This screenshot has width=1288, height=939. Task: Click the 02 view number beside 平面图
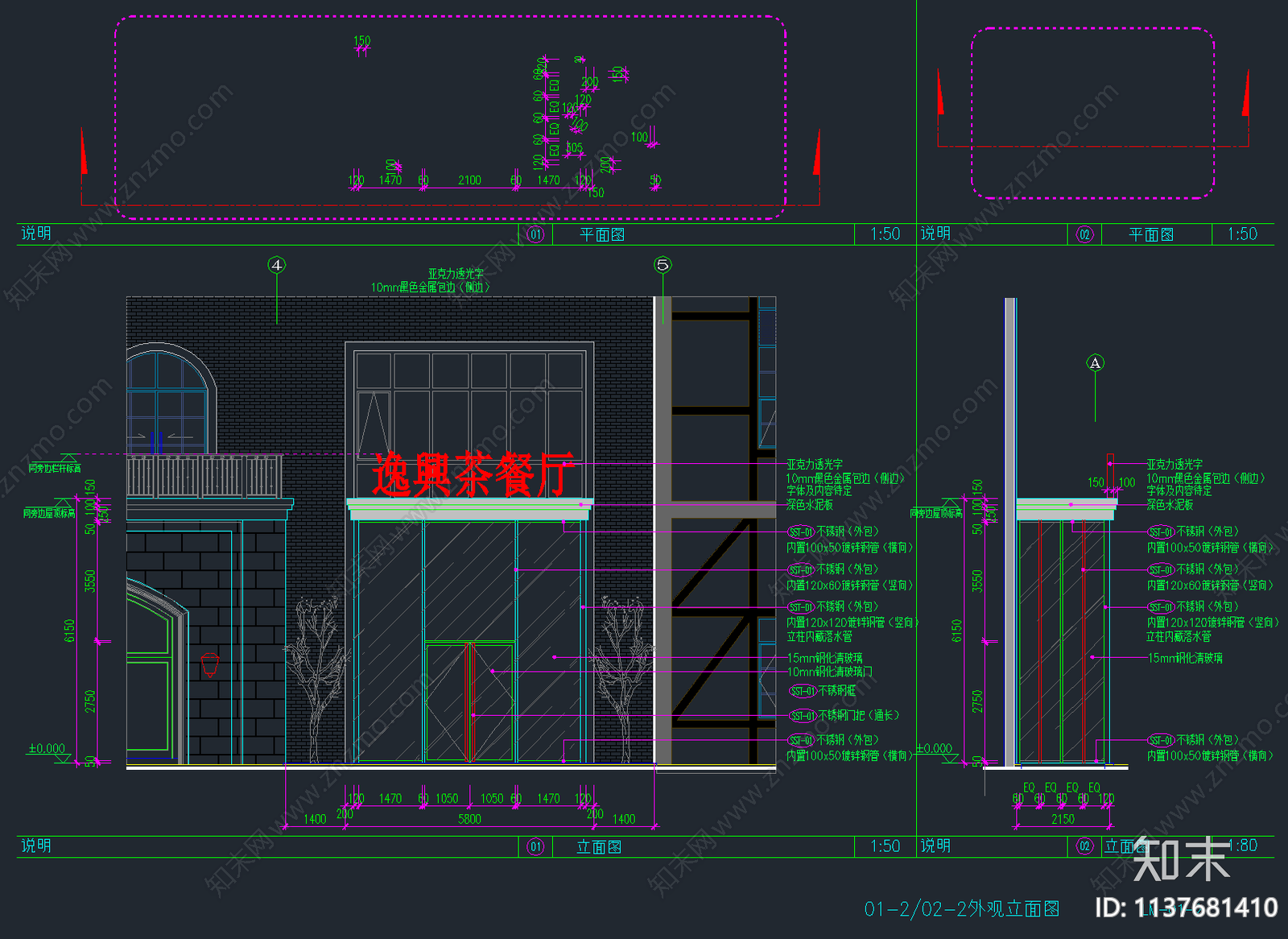1085,234
